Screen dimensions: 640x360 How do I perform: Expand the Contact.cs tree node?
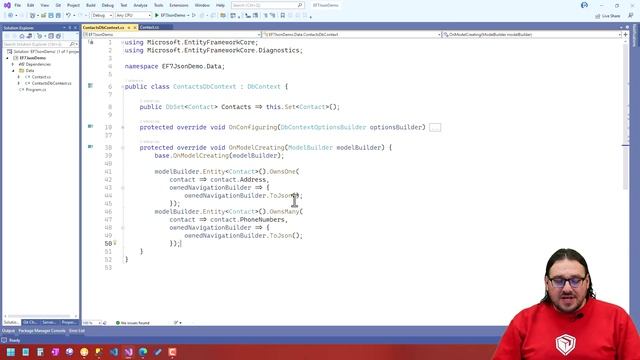pos(19,77)
